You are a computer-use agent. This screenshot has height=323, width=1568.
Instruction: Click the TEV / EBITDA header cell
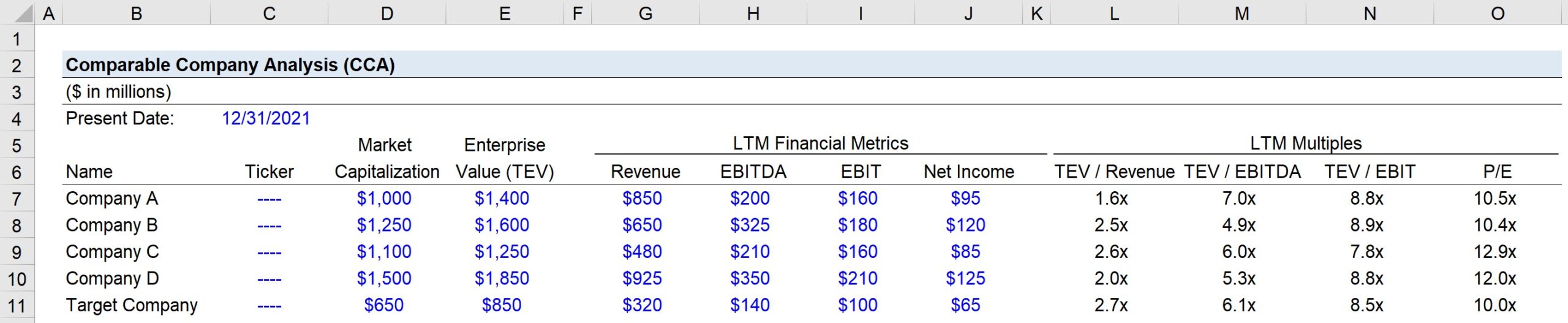(x=1242, y=172)
